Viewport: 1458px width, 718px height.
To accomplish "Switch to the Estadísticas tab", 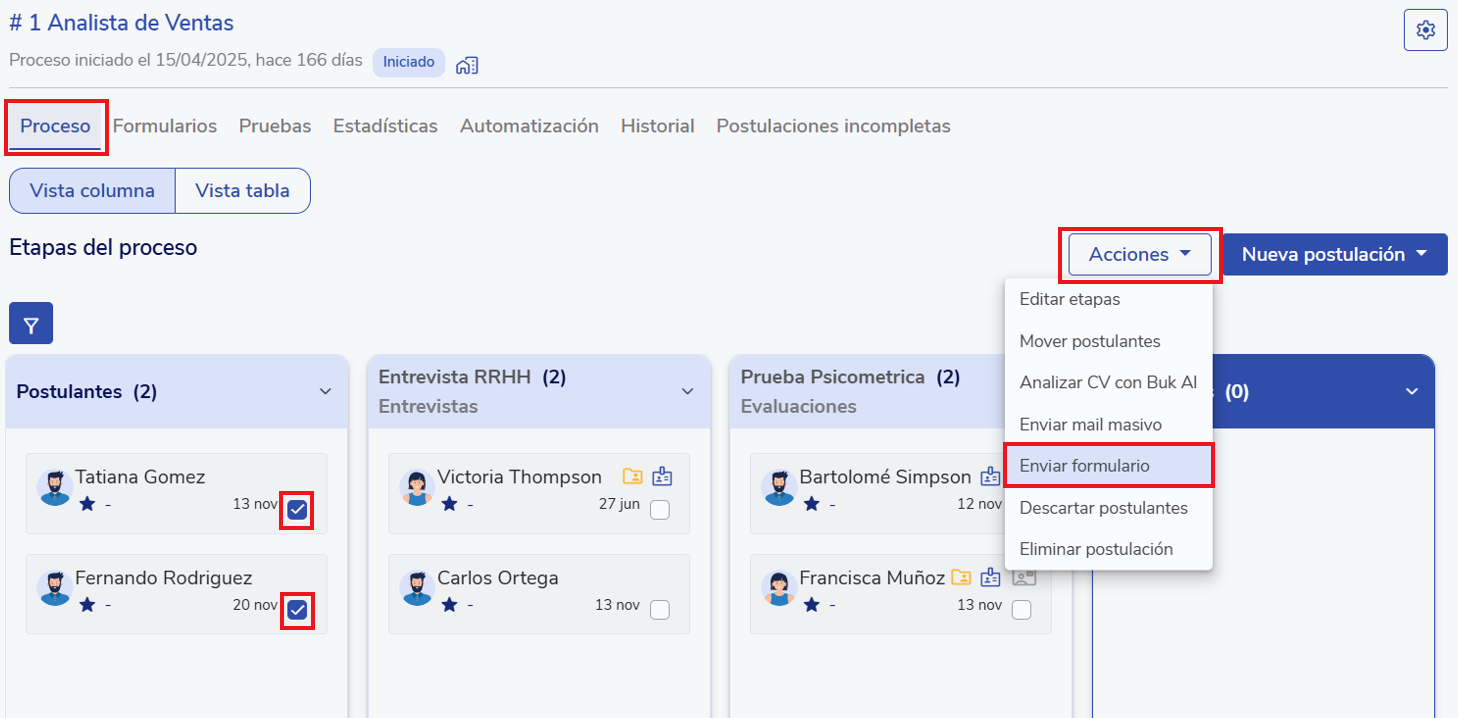I will click(x=385, y=127).
